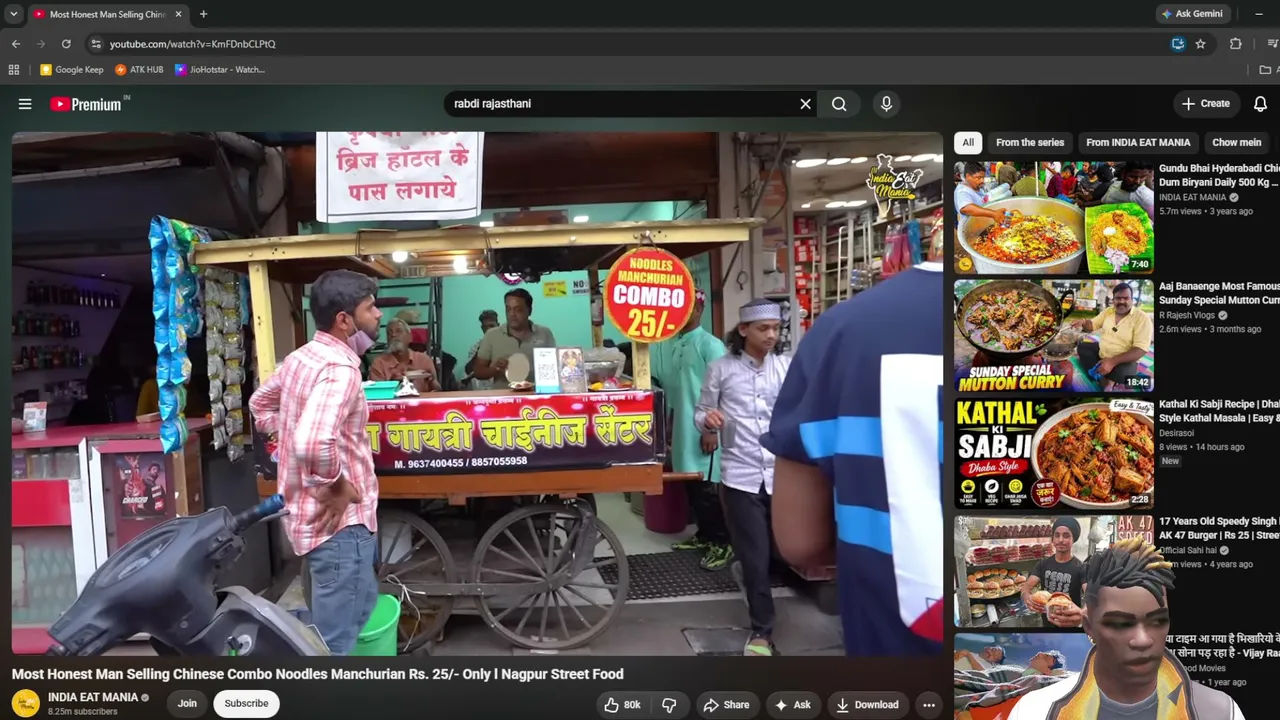This screenshot has width=1280, height=720.
Task: Switch to the Most Honest Man browser tab
Action: [108, 14]
